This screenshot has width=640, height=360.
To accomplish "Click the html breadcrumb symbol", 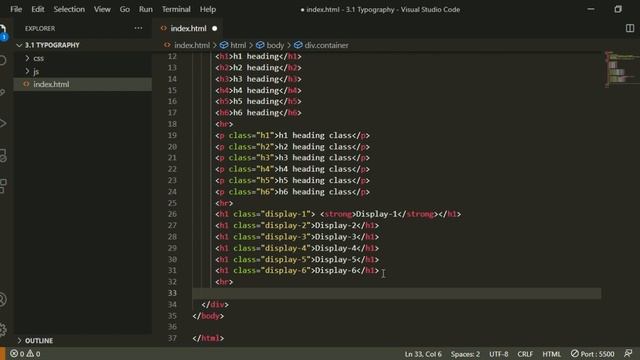I will click(x=233, y=45).
